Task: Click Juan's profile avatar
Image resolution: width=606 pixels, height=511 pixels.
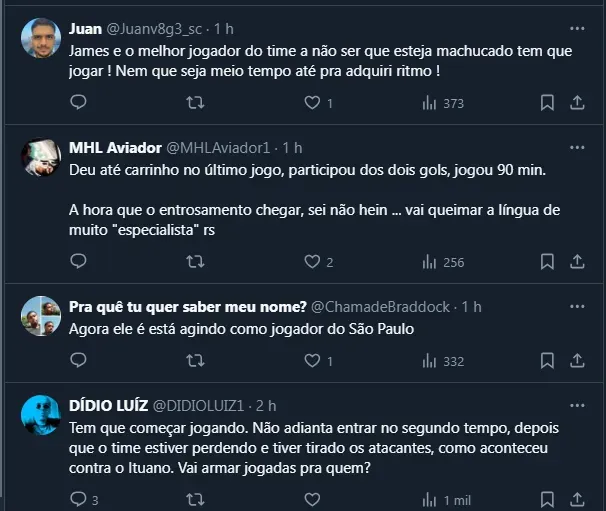Action: 41,38
